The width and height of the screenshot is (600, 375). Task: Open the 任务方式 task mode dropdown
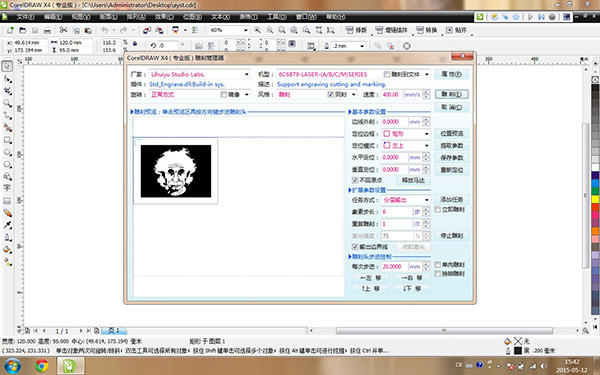point(427,200)
